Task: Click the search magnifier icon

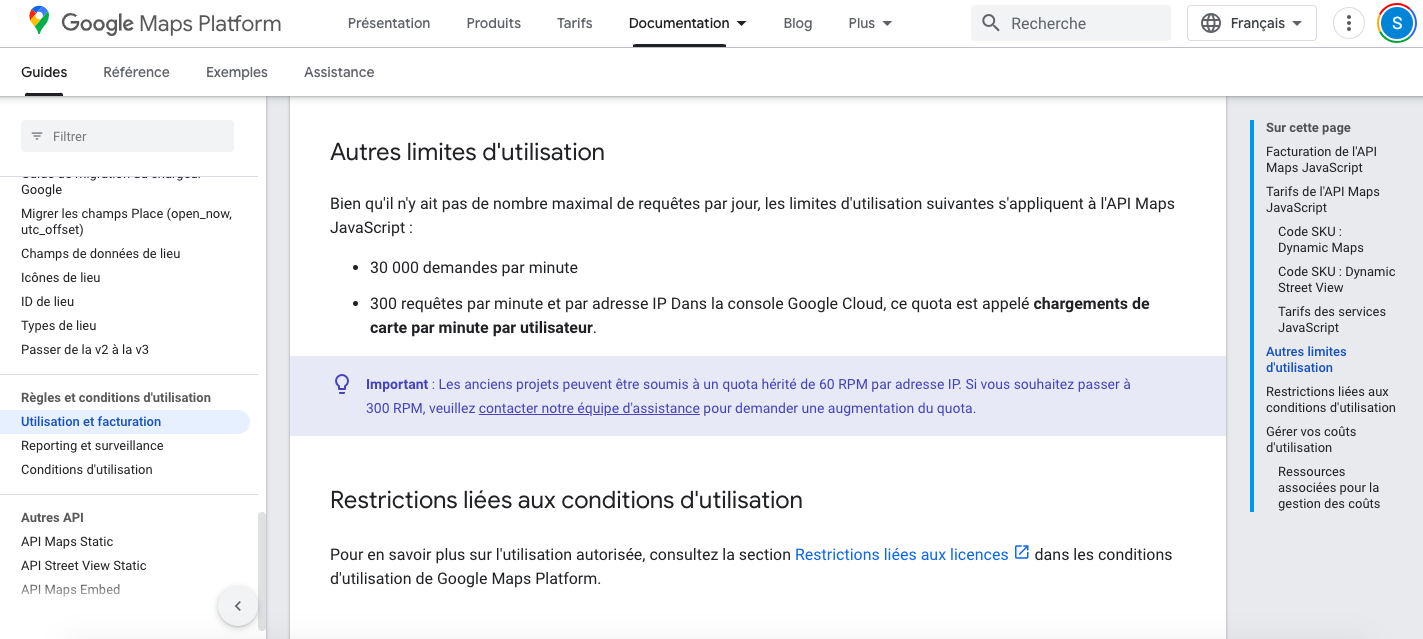Action: [x=991, y=23]
